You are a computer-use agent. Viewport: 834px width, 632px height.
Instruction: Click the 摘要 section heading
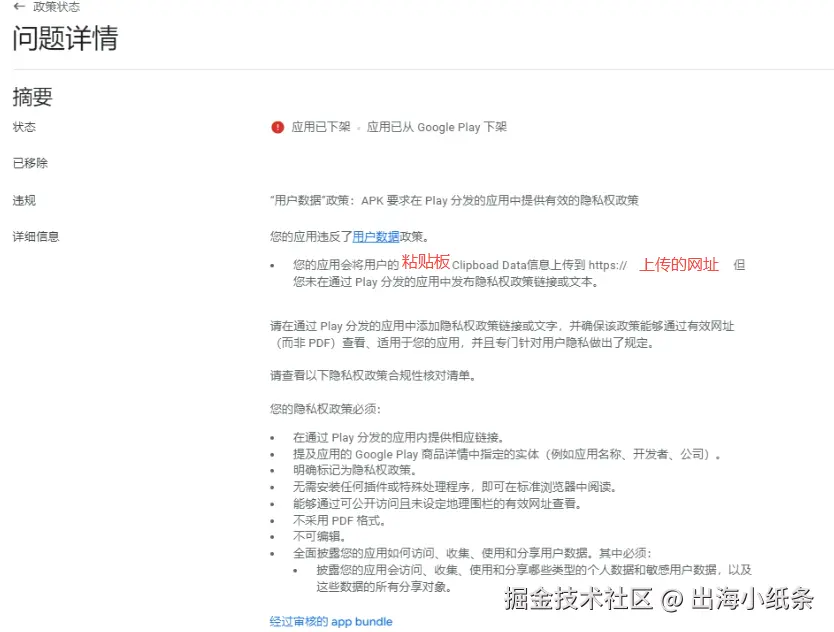point(32,97)
